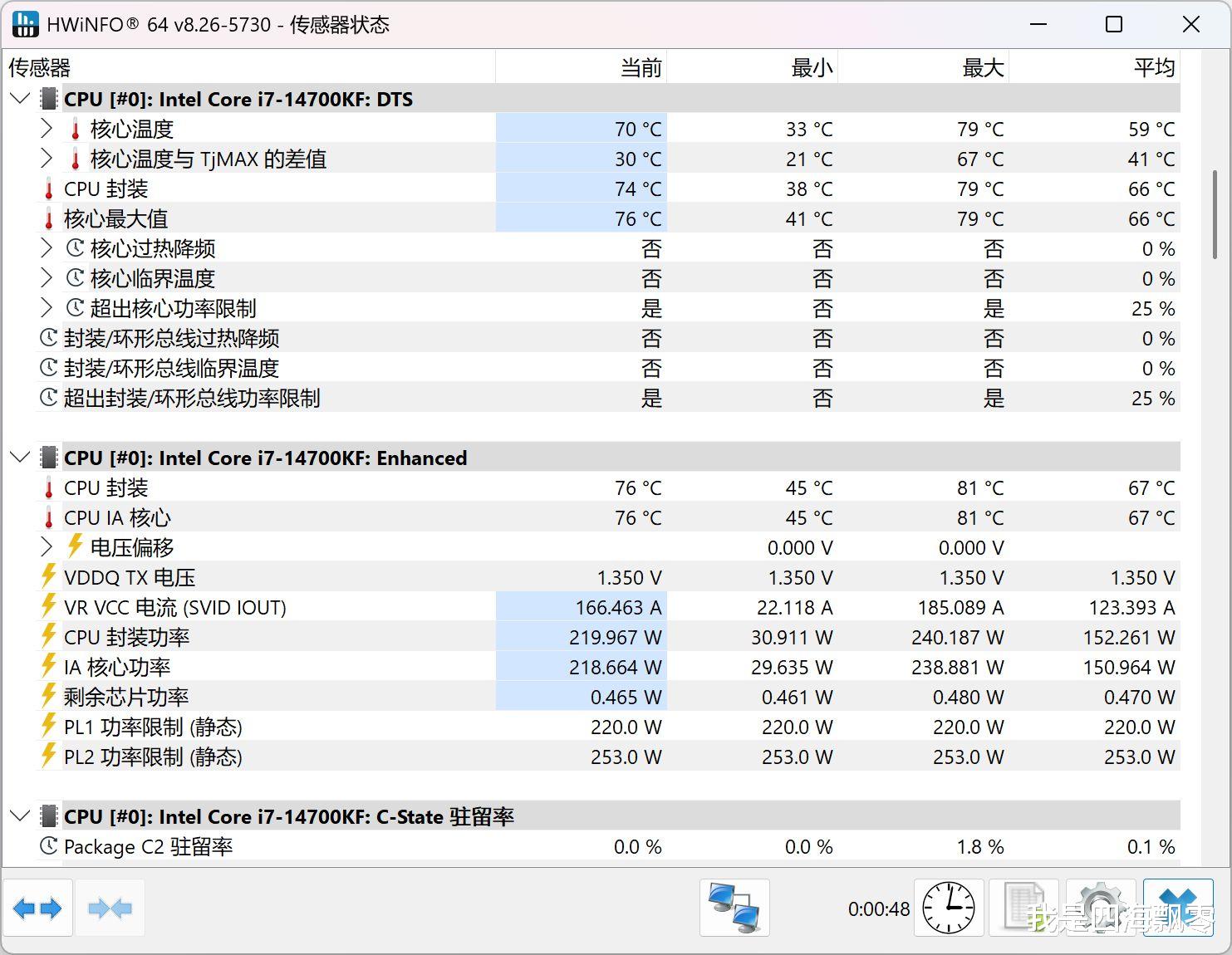Start logging with the document sheet icon

click(x=1024, y=908)
